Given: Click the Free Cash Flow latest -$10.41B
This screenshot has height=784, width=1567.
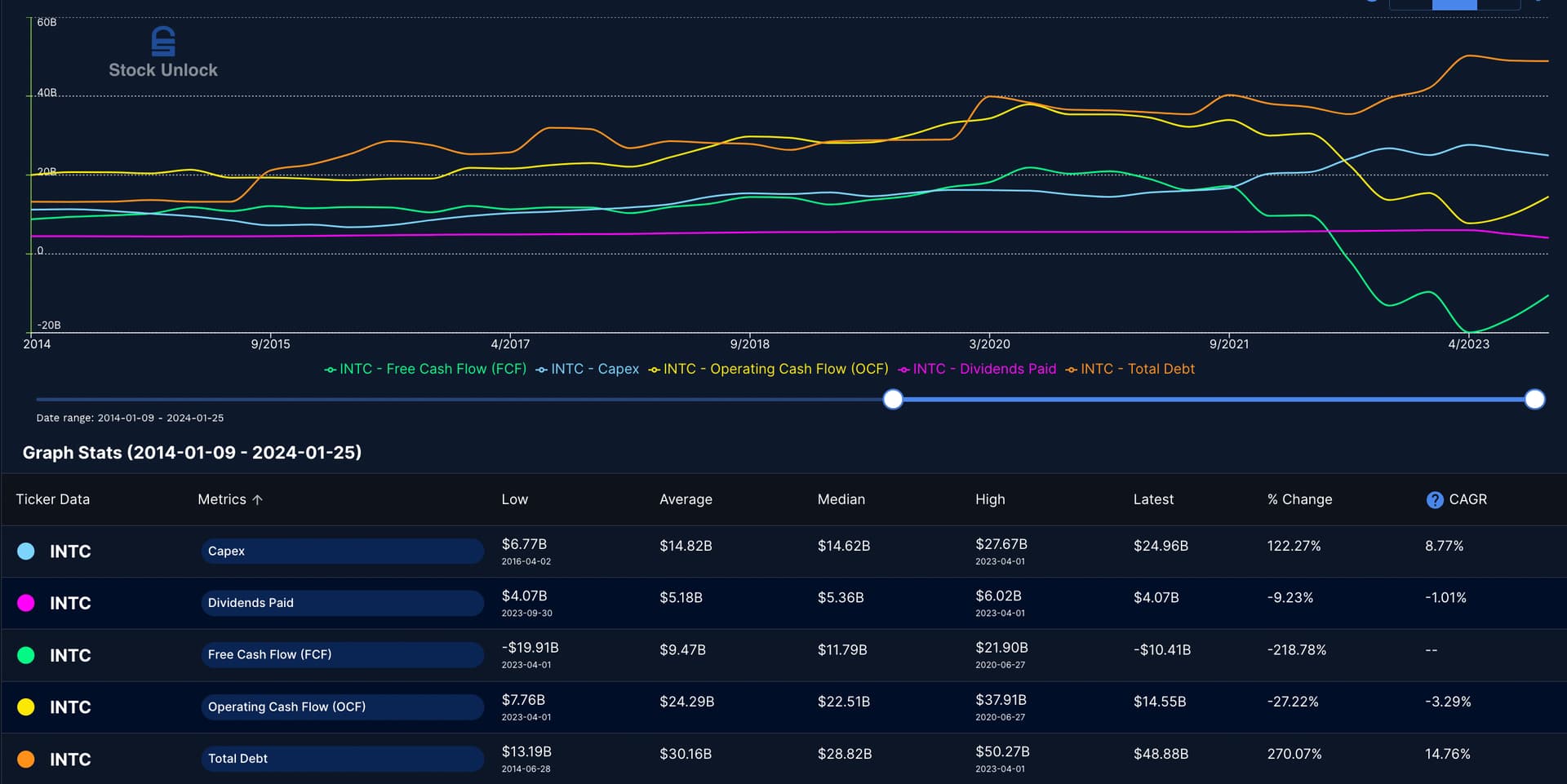Looking at the screenshot, I should pyautogui.click(x=1161, y=650).
